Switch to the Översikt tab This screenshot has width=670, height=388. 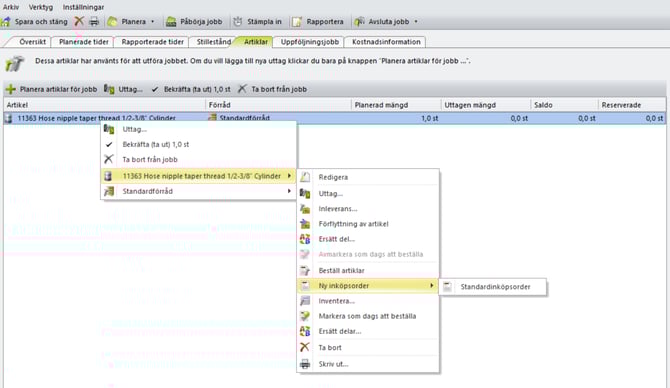(32, 41)
